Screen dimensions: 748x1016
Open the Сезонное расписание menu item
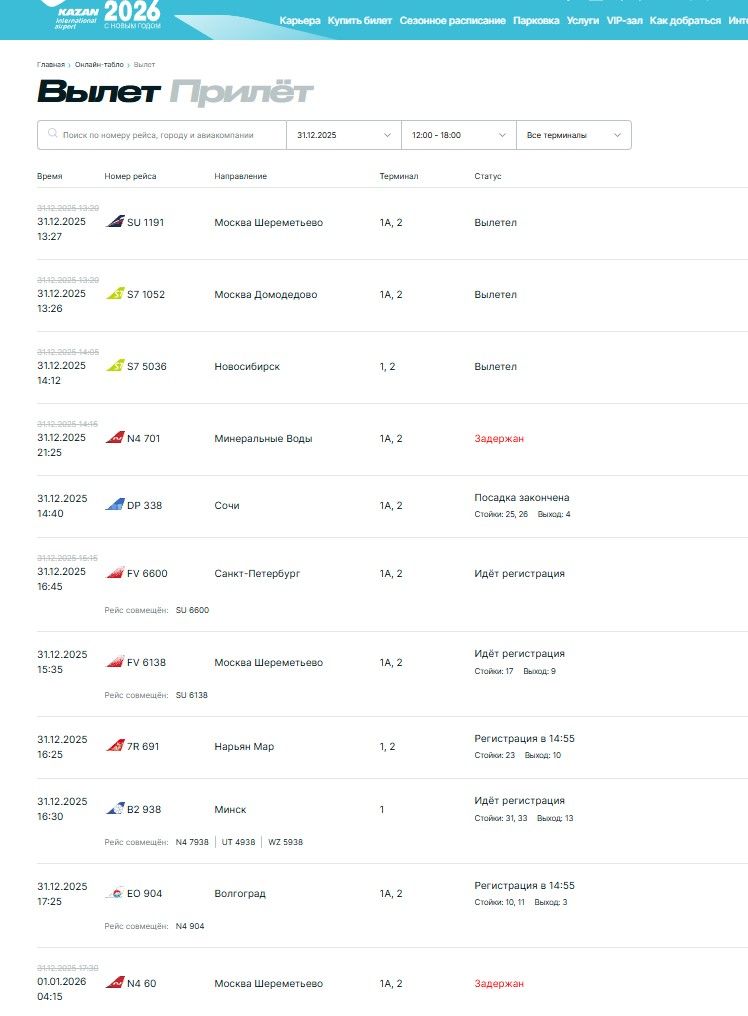click(452, 20)
